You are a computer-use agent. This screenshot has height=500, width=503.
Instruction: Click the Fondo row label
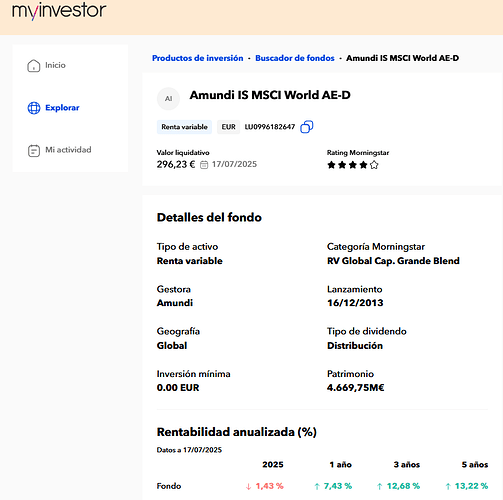pos(169,486)
